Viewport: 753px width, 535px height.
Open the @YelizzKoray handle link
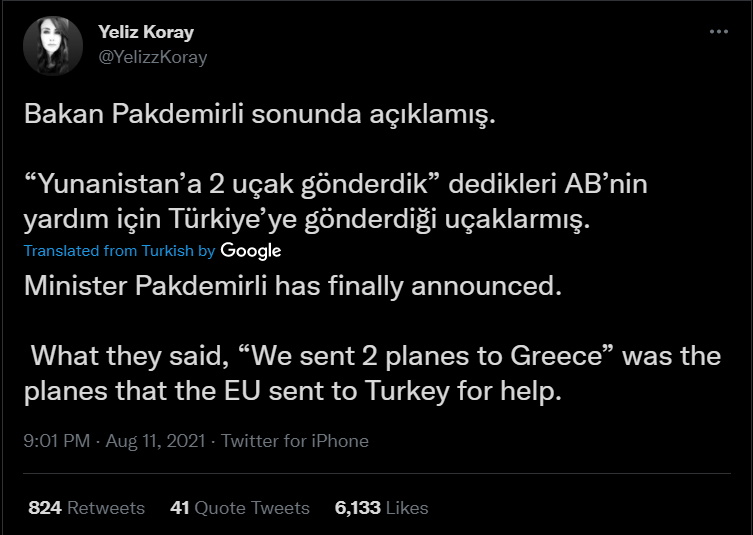point(153,57)
